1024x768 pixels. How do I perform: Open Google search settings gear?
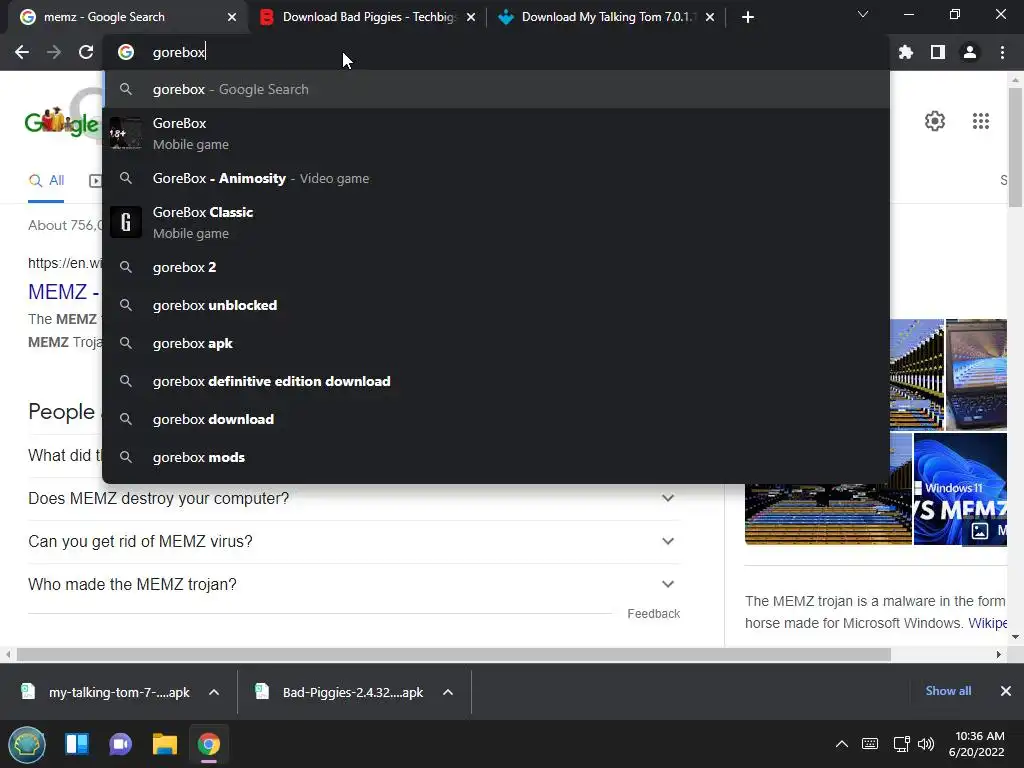coord(935,121)
